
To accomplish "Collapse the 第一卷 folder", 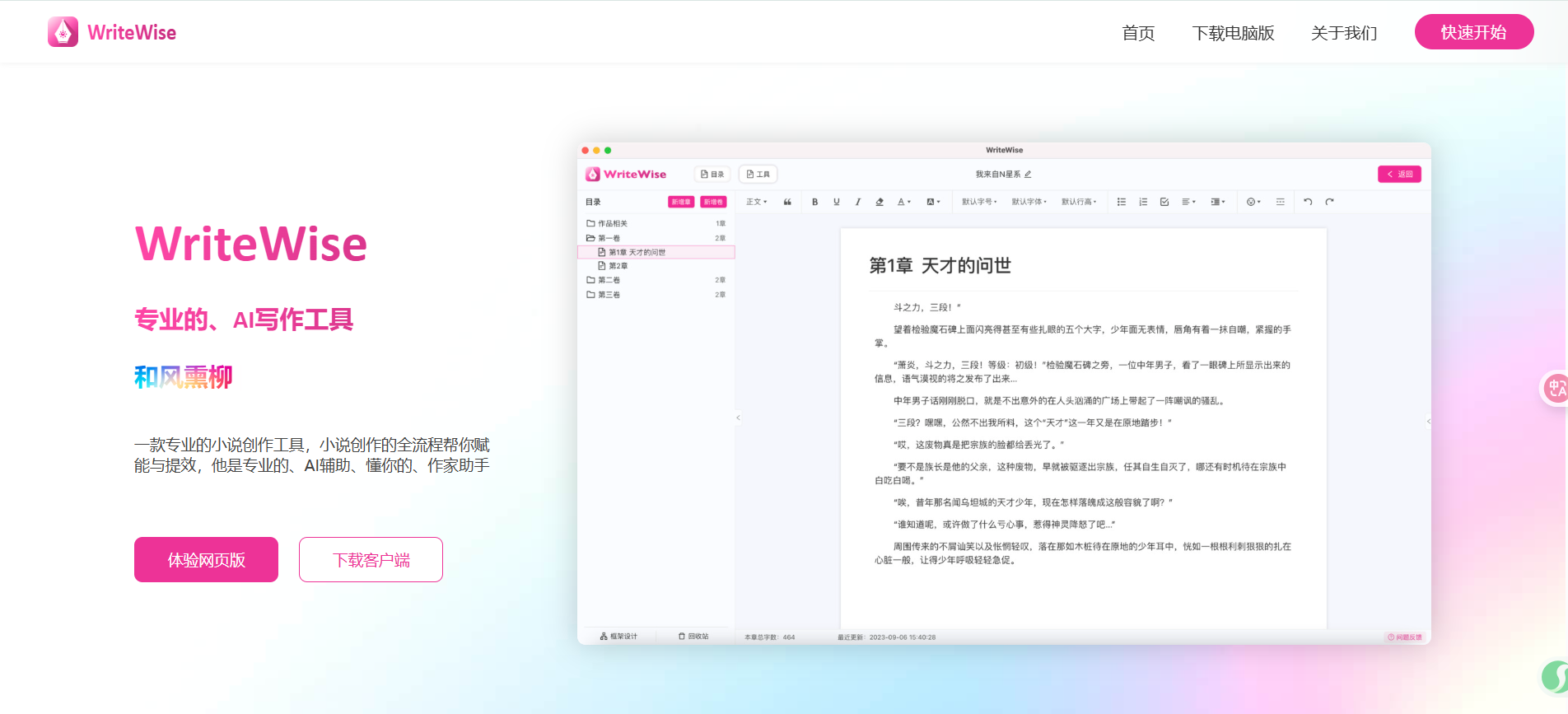I will [656, 238].
